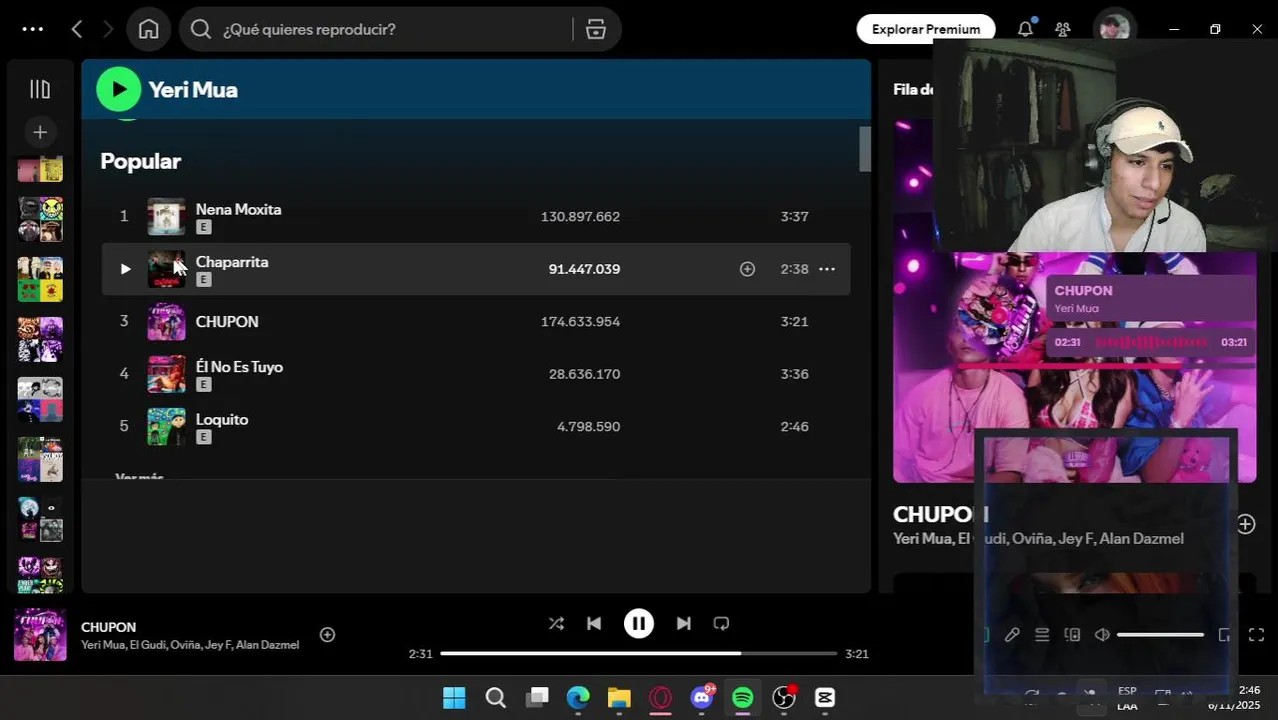
Task: Open the Spotify Home page
Action: click(x=148, y=29)
